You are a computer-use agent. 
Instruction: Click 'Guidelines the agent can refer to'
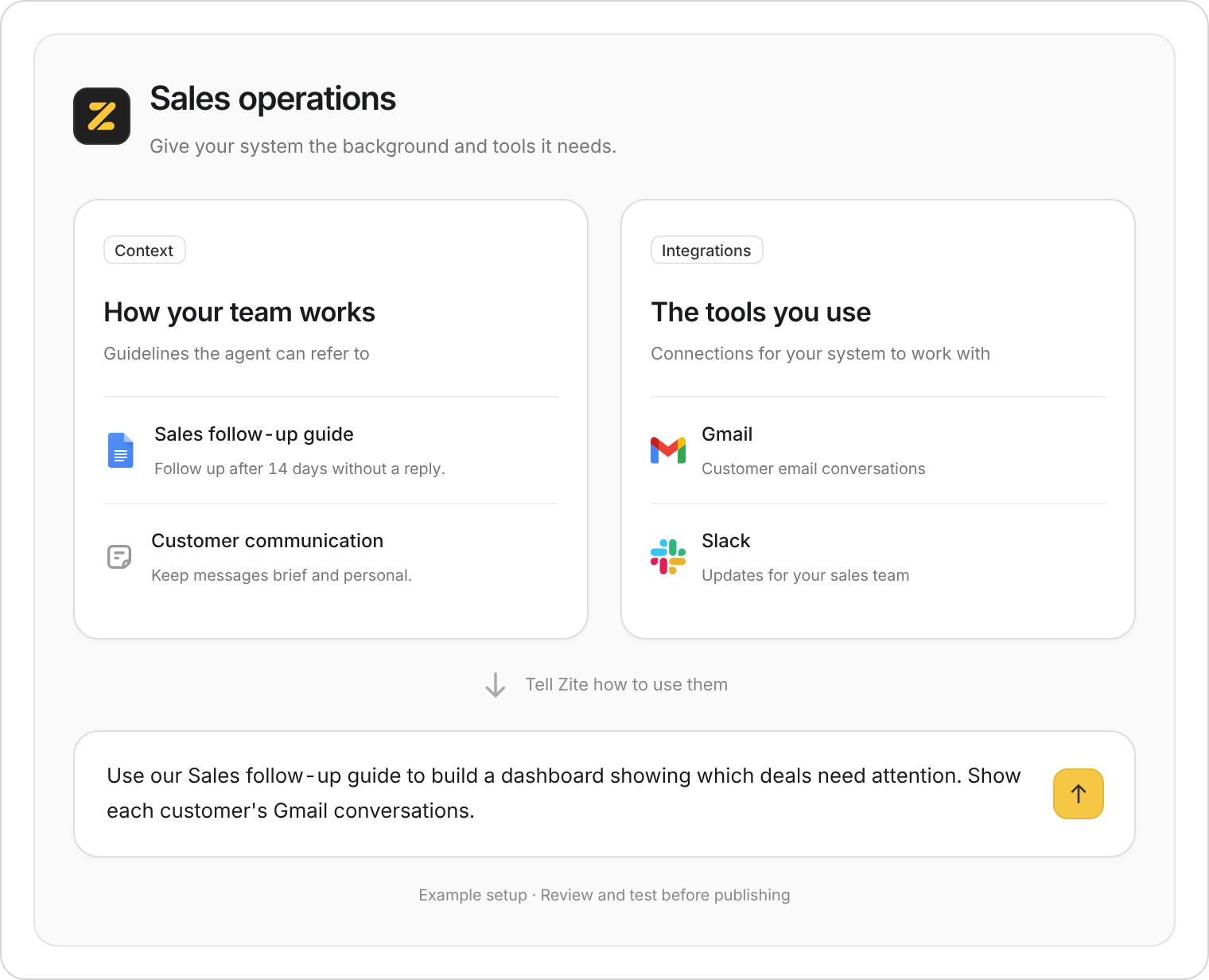236,354
